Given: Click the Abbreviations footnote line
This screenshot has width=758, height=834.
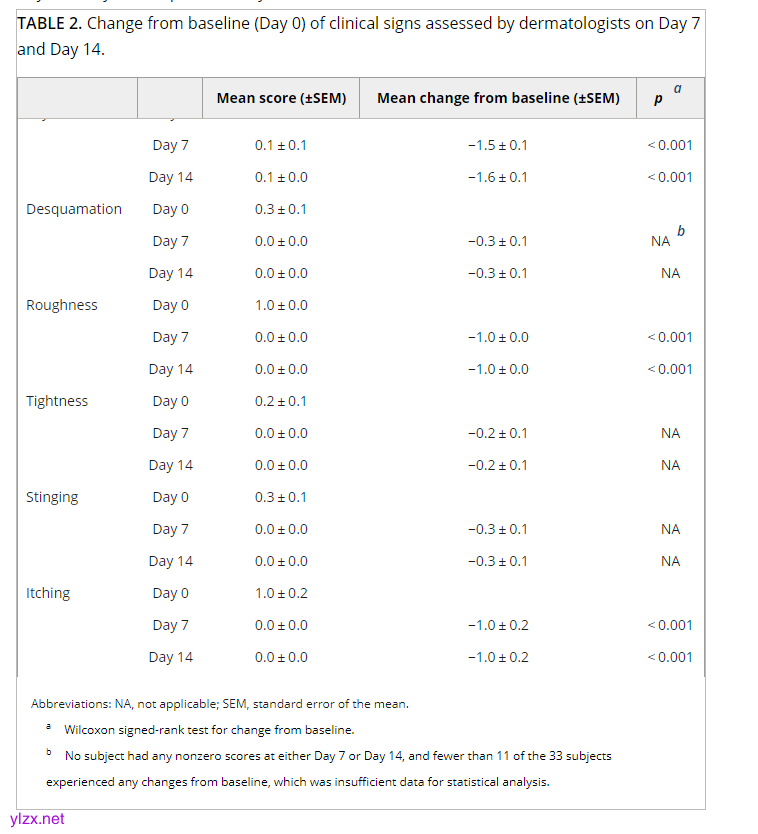Looking at the screenshot, I should [219, 704].
